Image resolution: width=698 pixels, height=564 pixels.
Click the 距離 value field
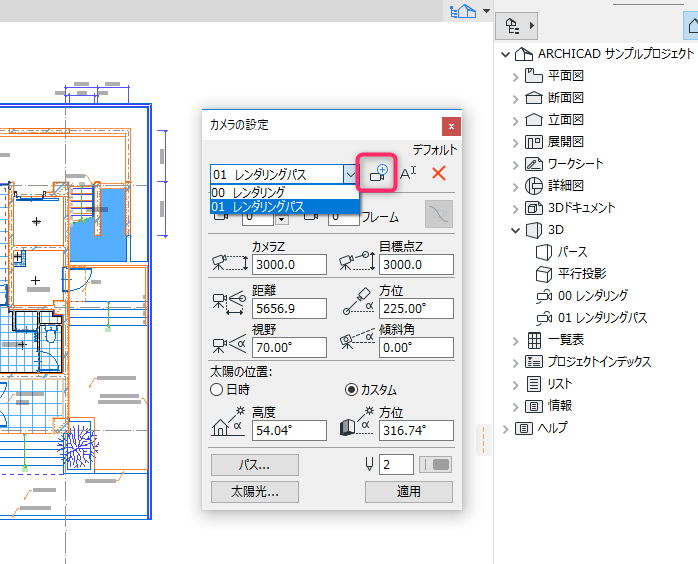pos(289,308)
